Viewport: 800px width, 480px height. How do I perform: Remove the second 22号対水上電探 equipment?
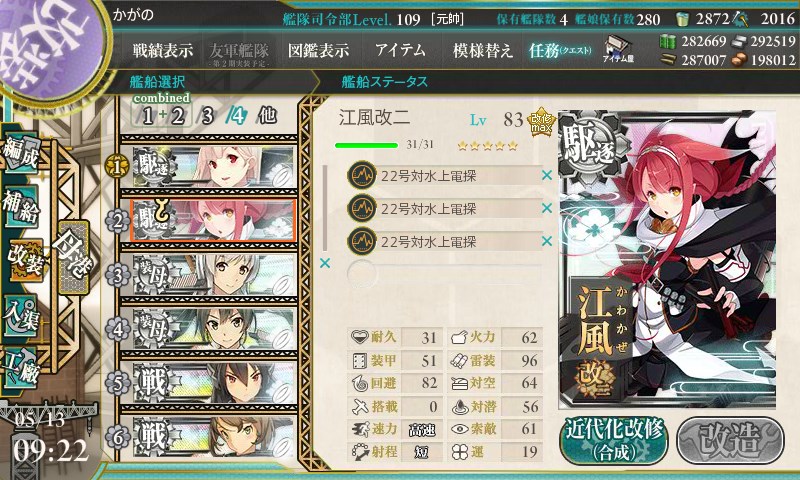(x=546, y=208)
